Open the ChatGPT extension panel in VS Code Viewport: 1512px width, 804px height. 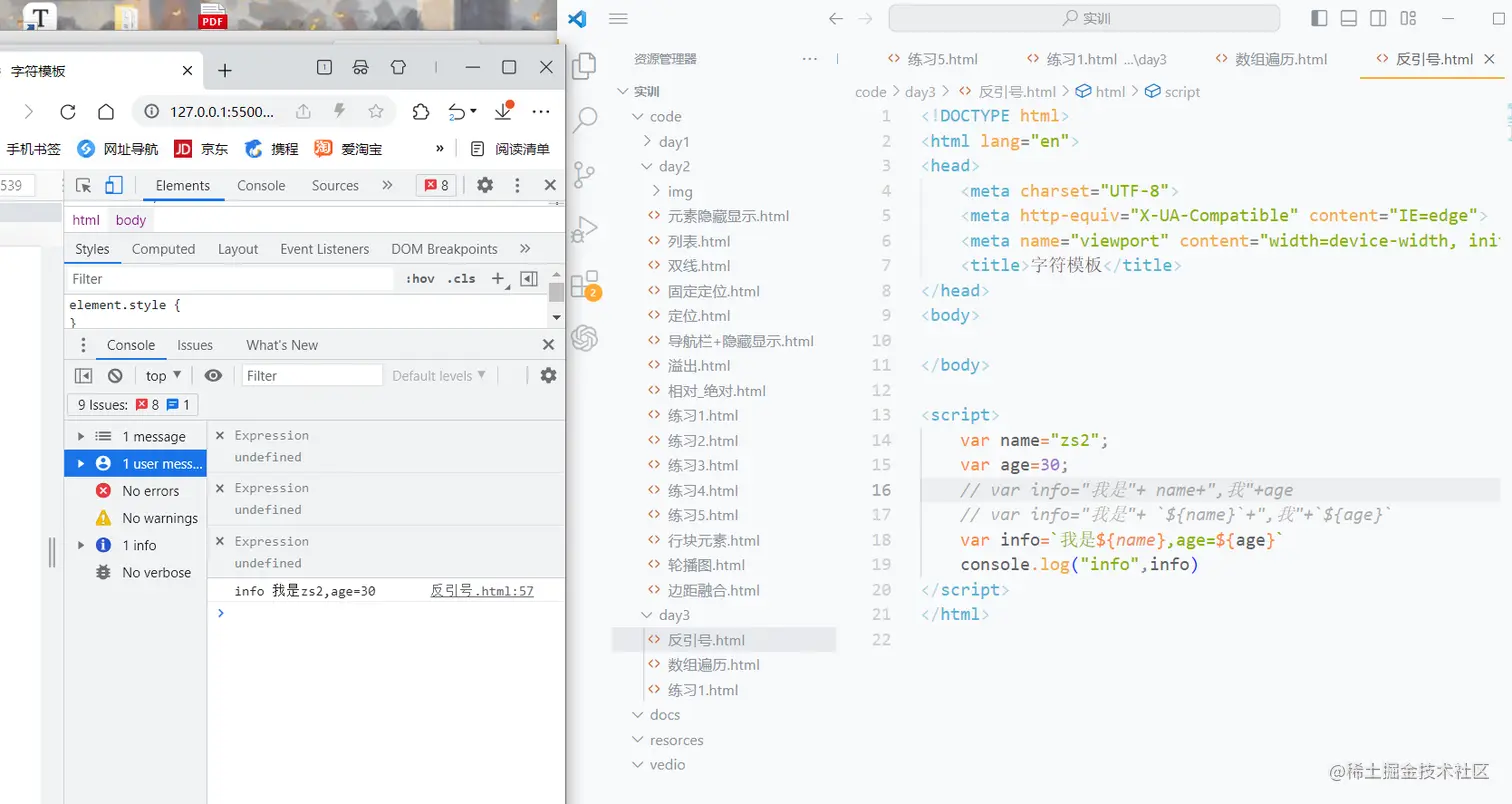tap(584, 339)
